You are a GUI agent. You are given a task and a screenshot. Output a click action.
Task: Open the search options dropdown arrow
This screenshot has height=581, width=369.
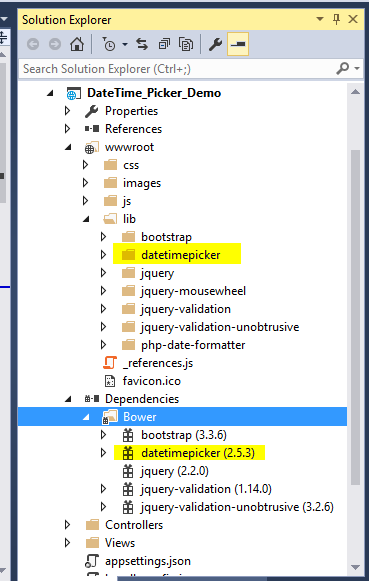tap(357, 69)
